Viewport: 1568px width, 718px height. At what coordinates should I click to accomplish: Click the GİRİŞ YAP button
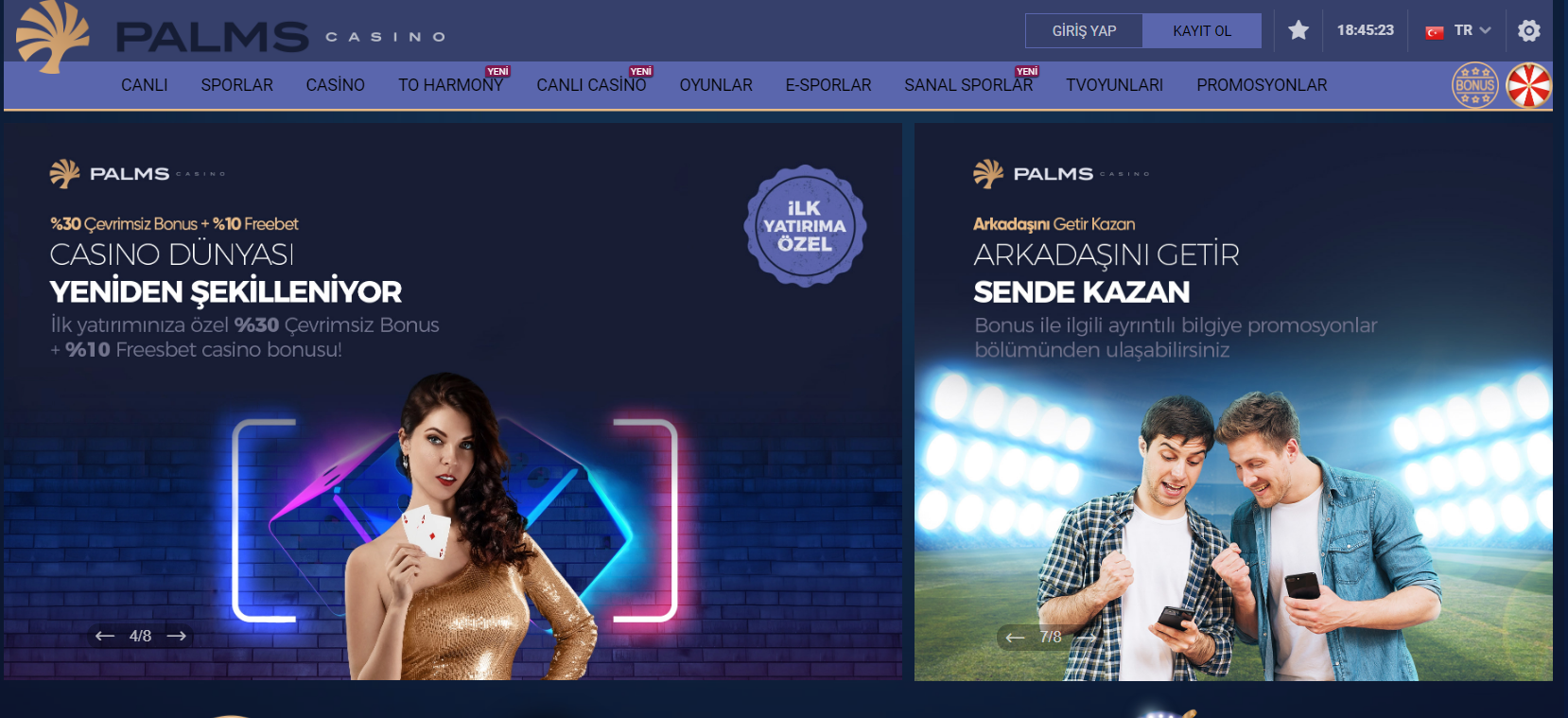pyautogui.click(x=1084, y=30)
